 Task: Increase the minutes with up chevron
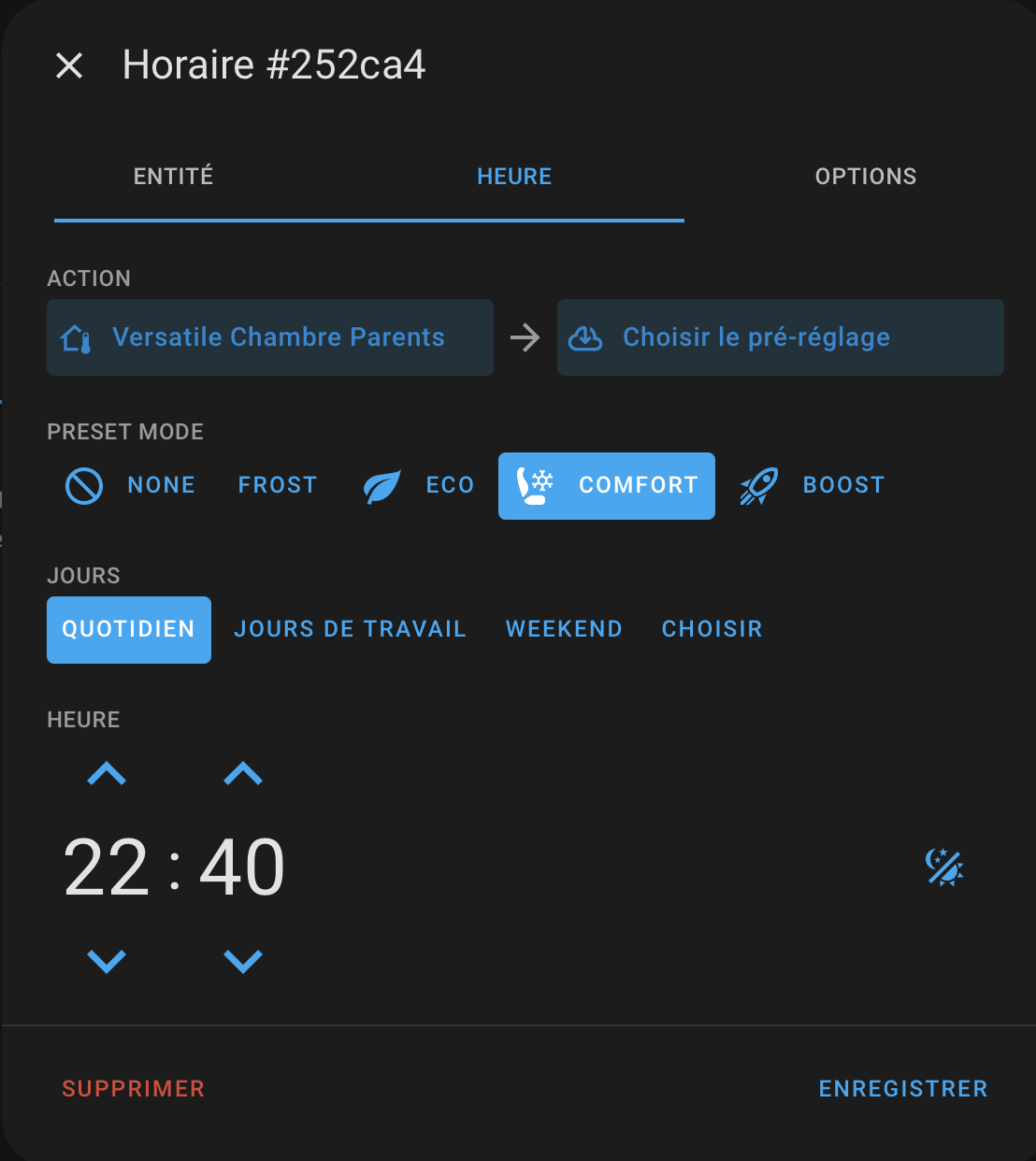(243, 773)
